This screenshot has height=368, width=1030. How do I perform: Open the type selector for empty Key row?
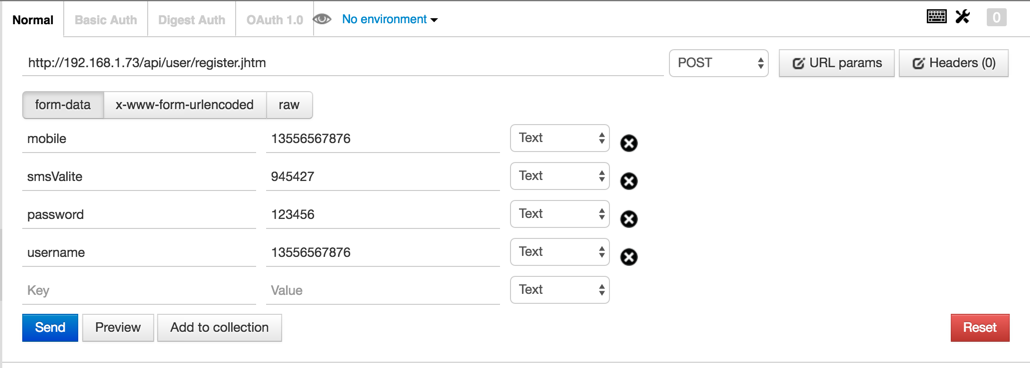click(560, 290)
